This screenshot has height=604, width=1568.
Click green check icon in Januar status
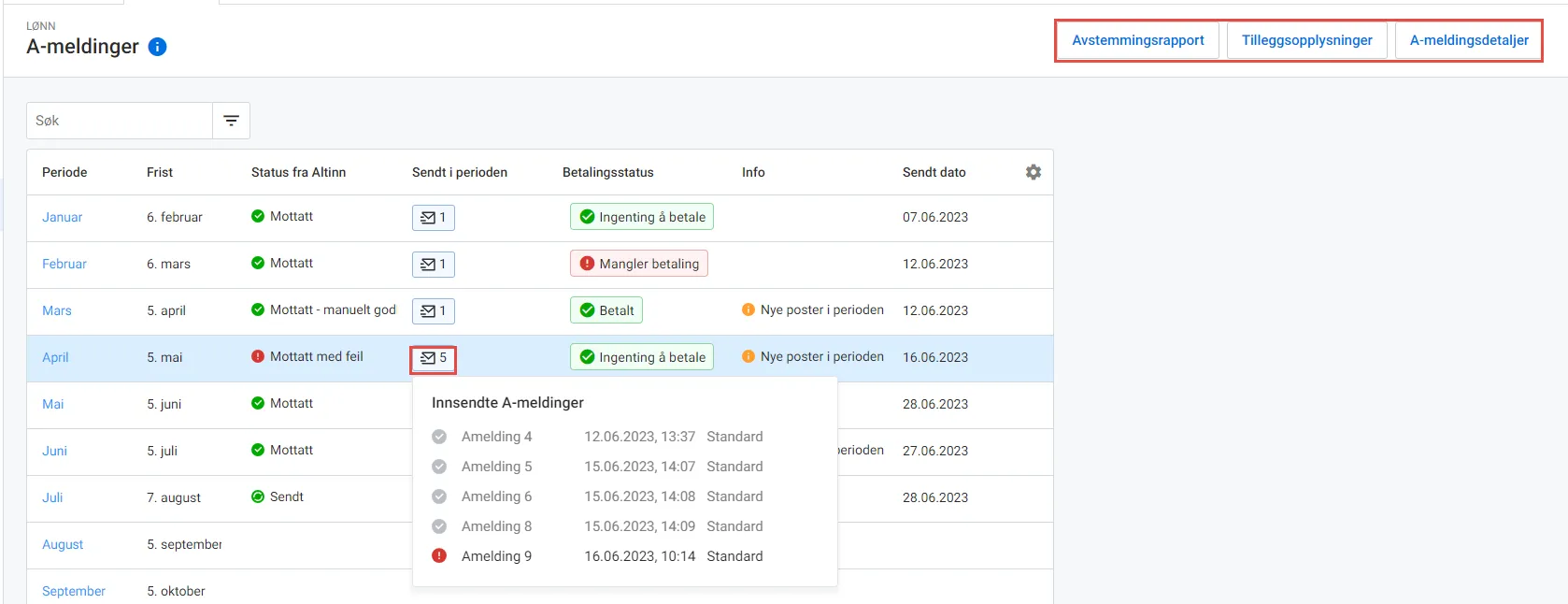click(x=258, y=216)
